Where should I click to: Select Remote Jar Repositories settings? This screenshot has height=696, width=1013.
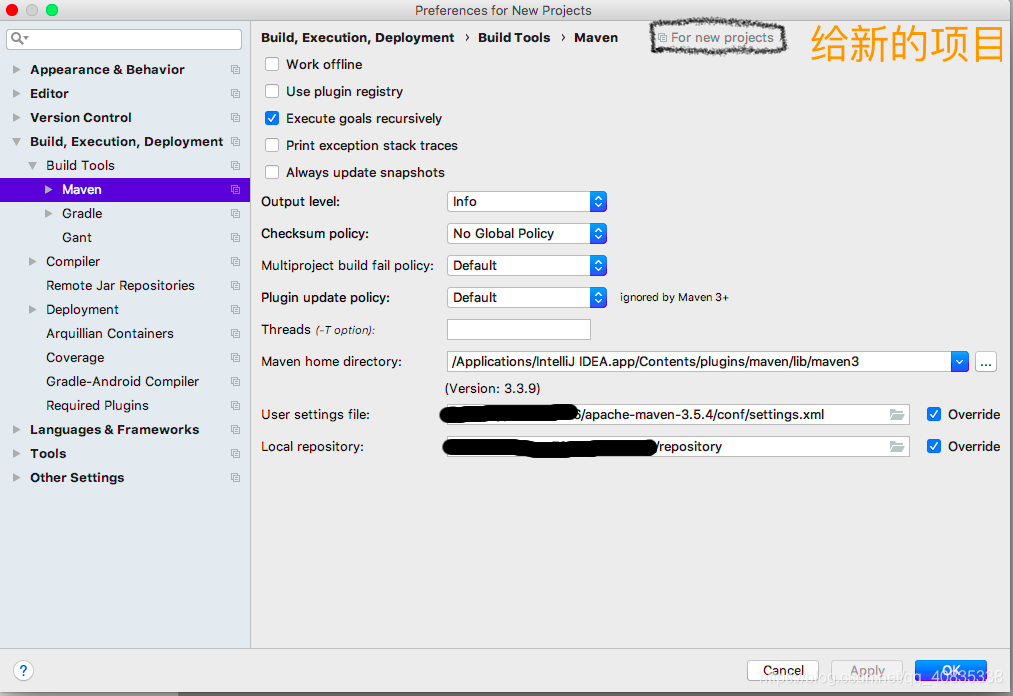coord(120,286)
